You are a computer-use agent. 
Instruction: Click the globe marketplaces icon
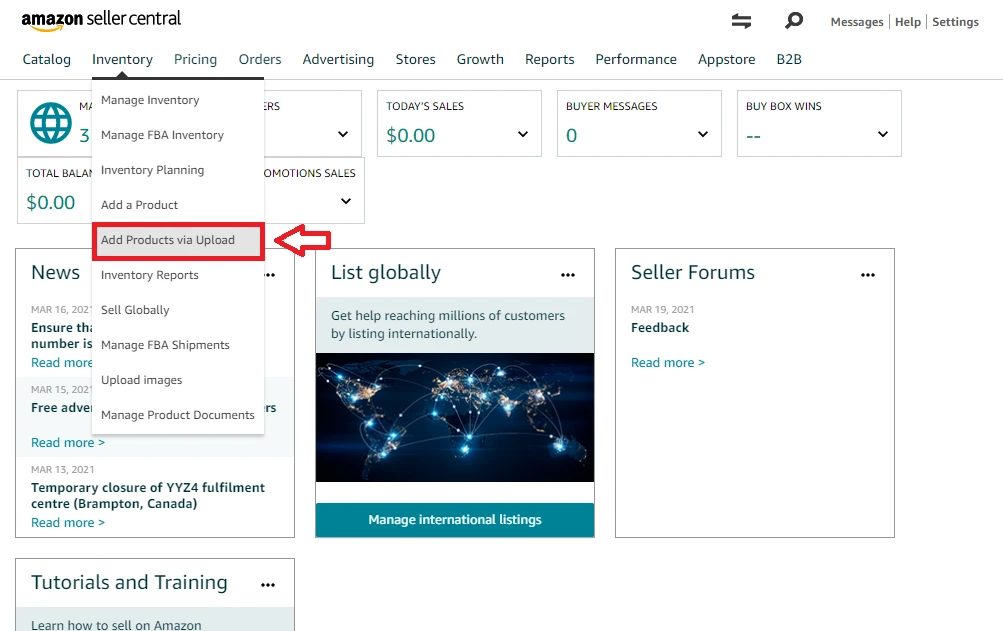[x=51, y=123]
